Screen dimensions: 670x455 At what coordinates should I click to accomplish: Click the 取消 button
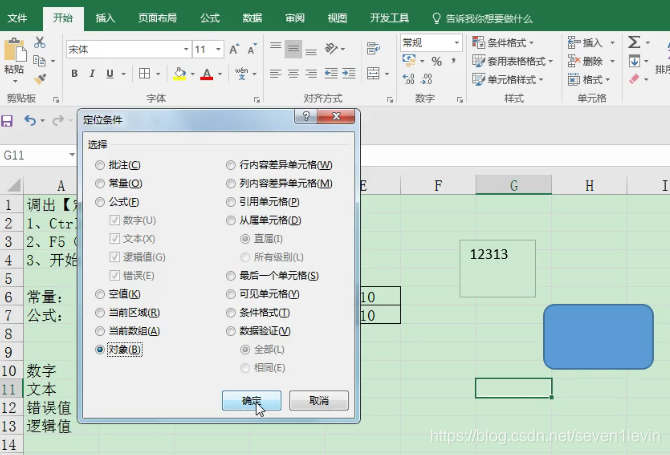click(x=319, y=401)
